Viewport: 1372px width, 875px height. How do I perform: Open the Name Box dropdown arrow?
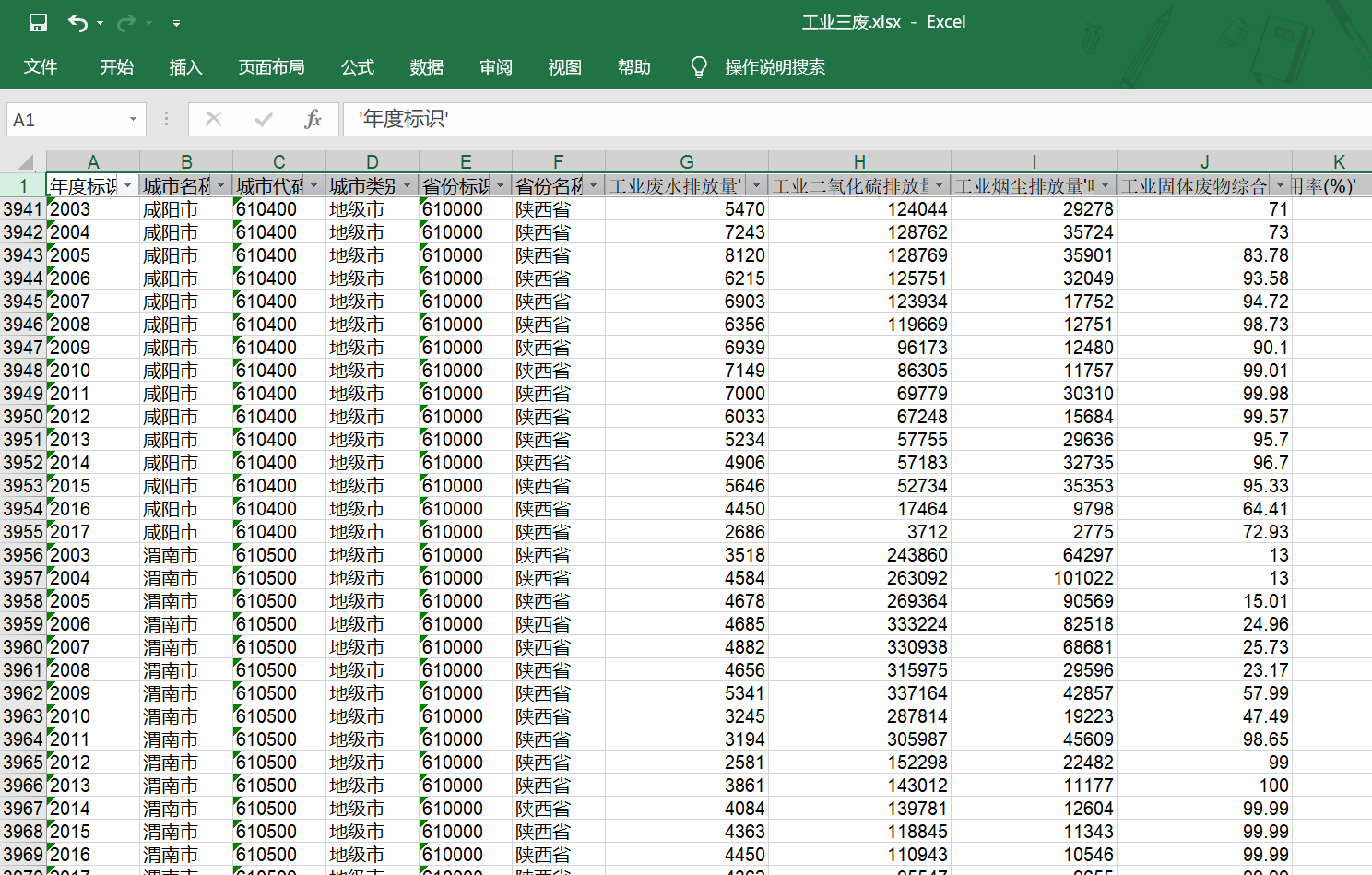click(133, 119)
